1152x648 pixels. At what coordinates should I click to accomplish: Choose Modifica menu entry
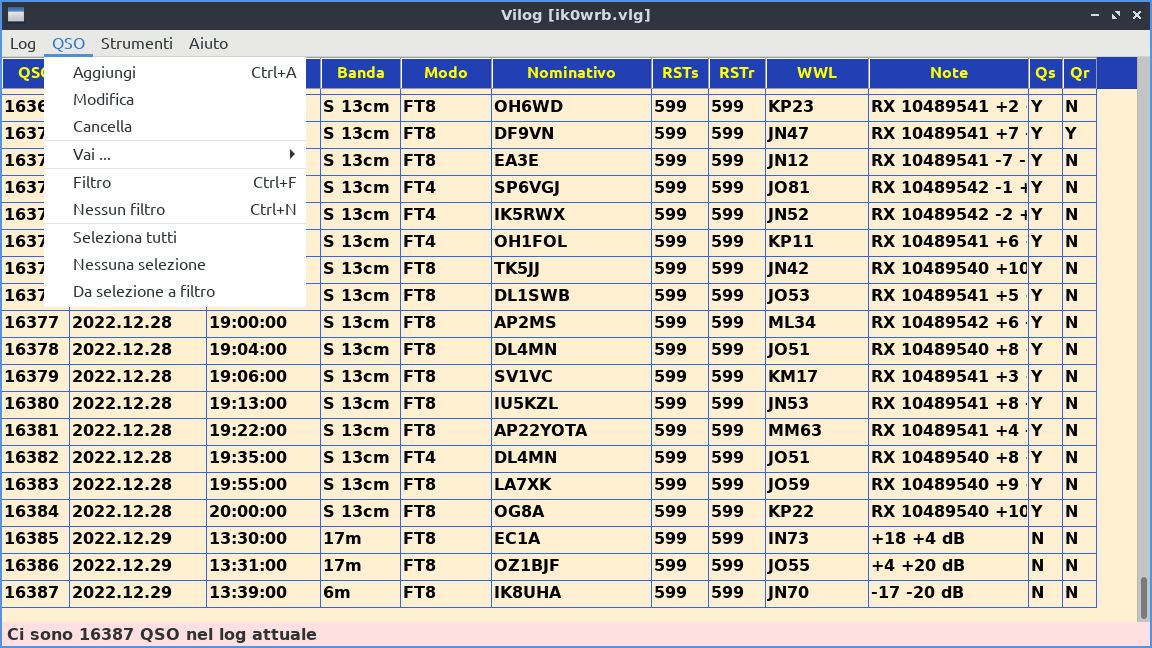[175, 99]
